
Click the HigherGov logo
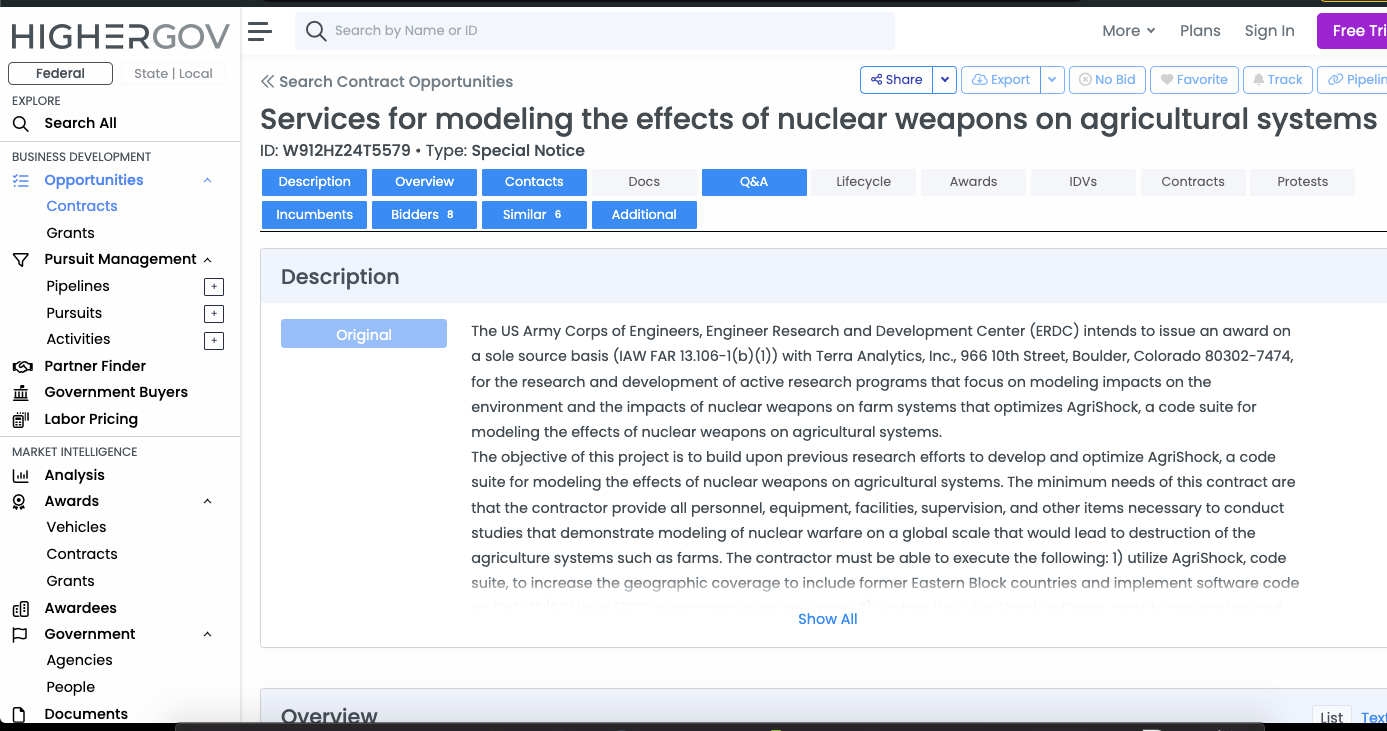pyautogui.click(x=120, y=36)
